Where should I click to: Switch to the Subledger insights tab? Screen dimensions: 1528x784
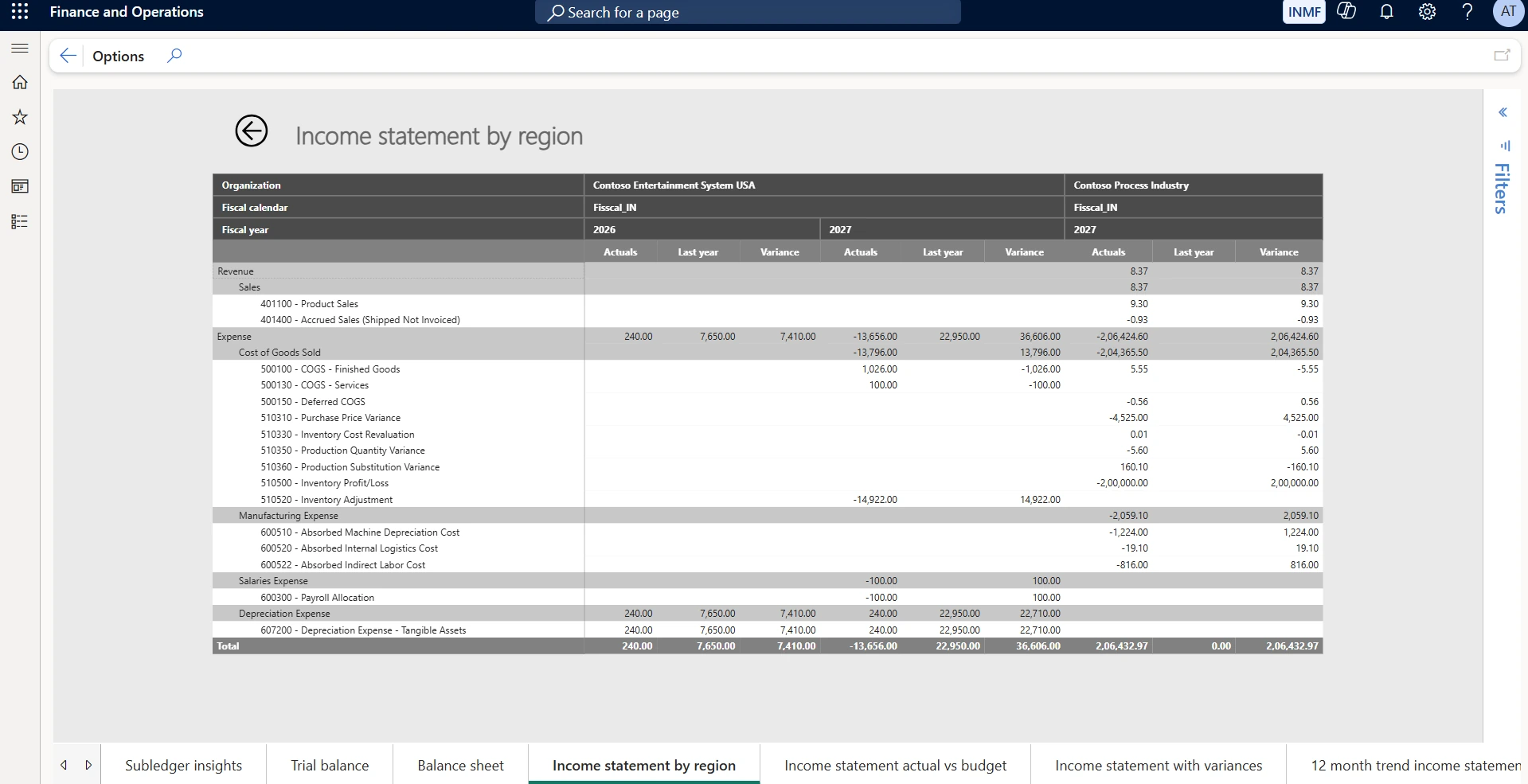point(183,765)
